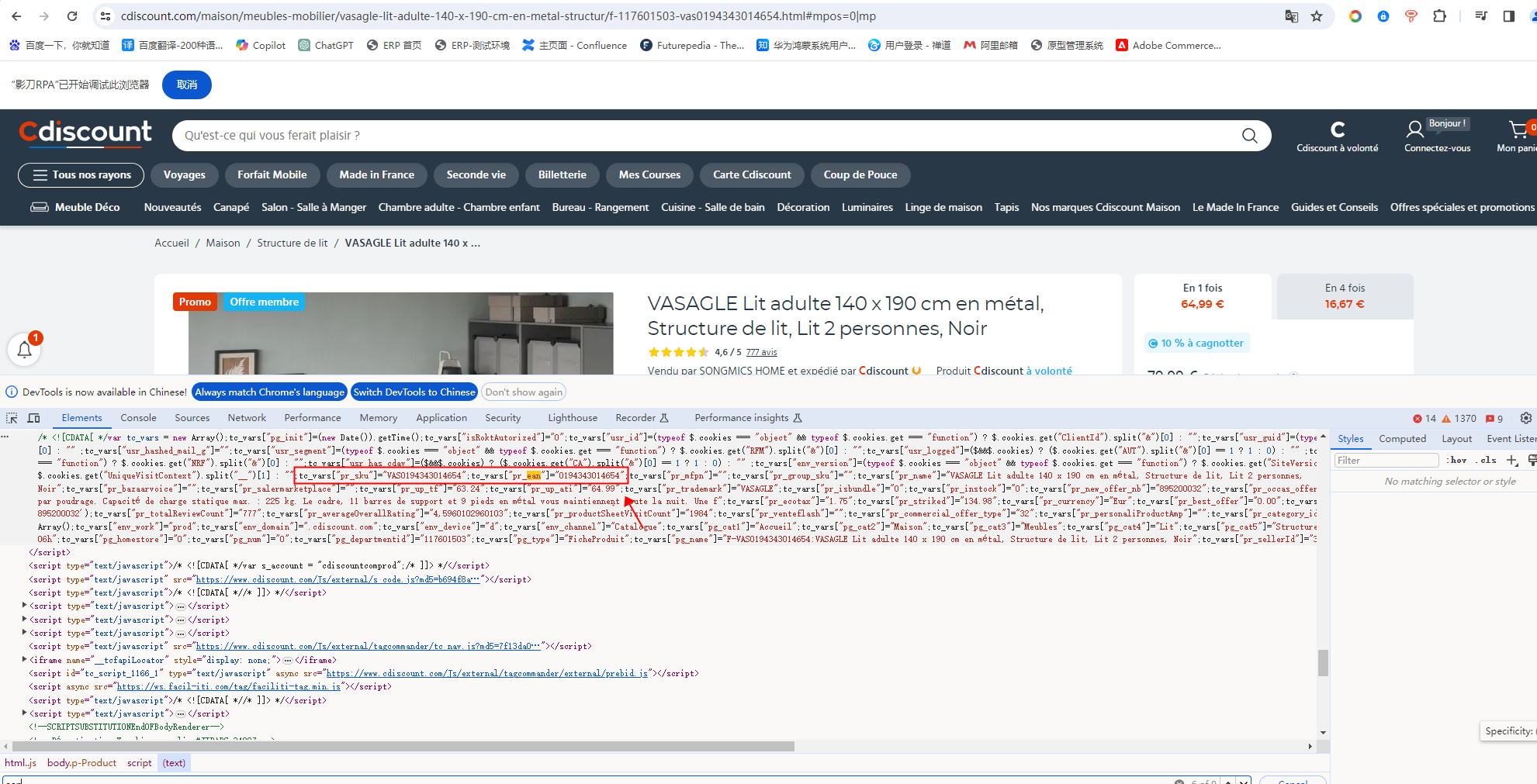1537x784 pixels.
Task: Select body.p-Product in the DOM breadcrumb
Action: tap(81, 763)
